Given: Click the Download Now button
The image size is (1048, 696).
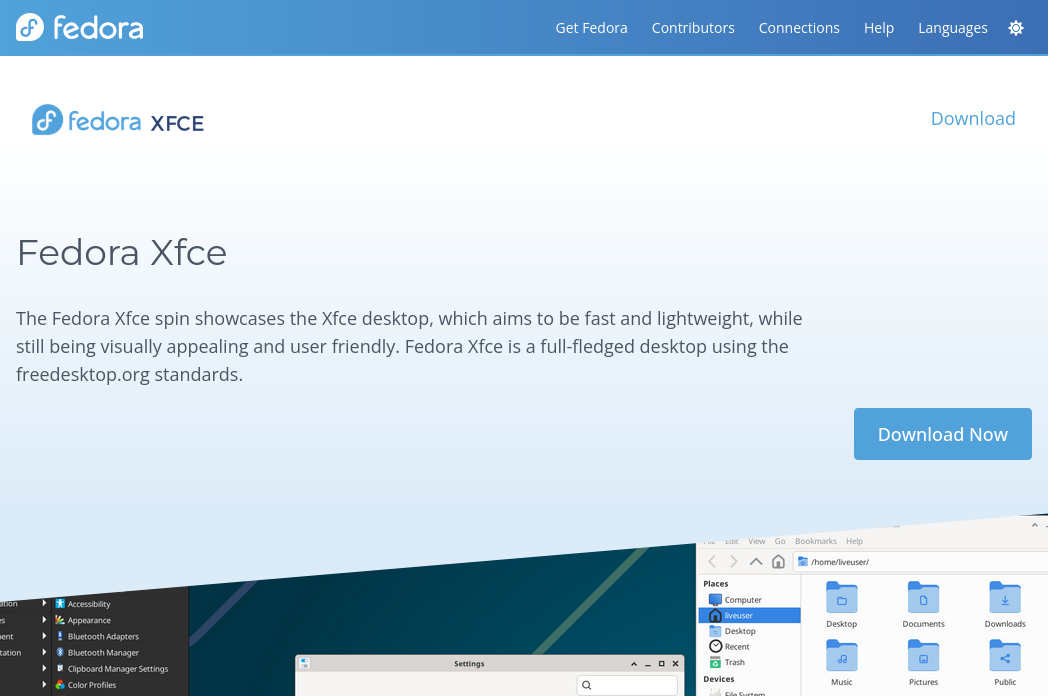Looking at the screenshot, I should (942, 433).
